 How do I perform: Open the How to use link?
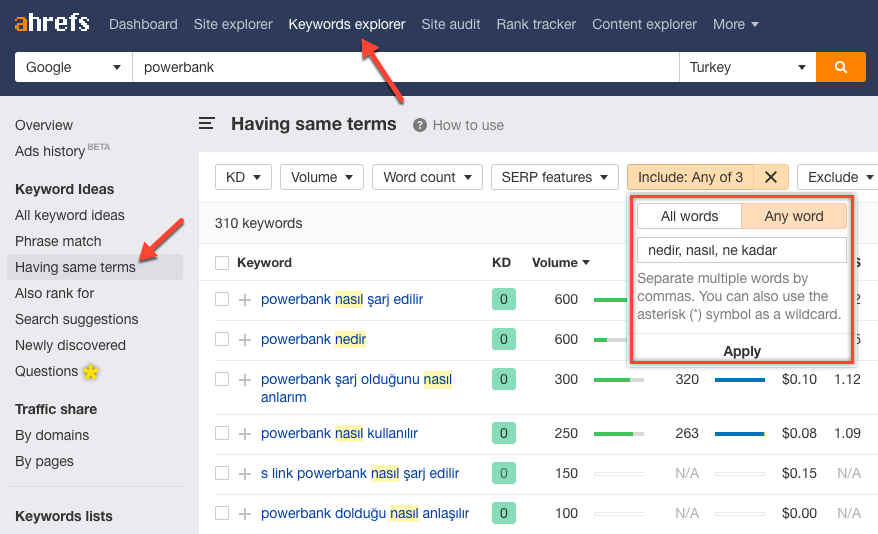tap(468, 125)
